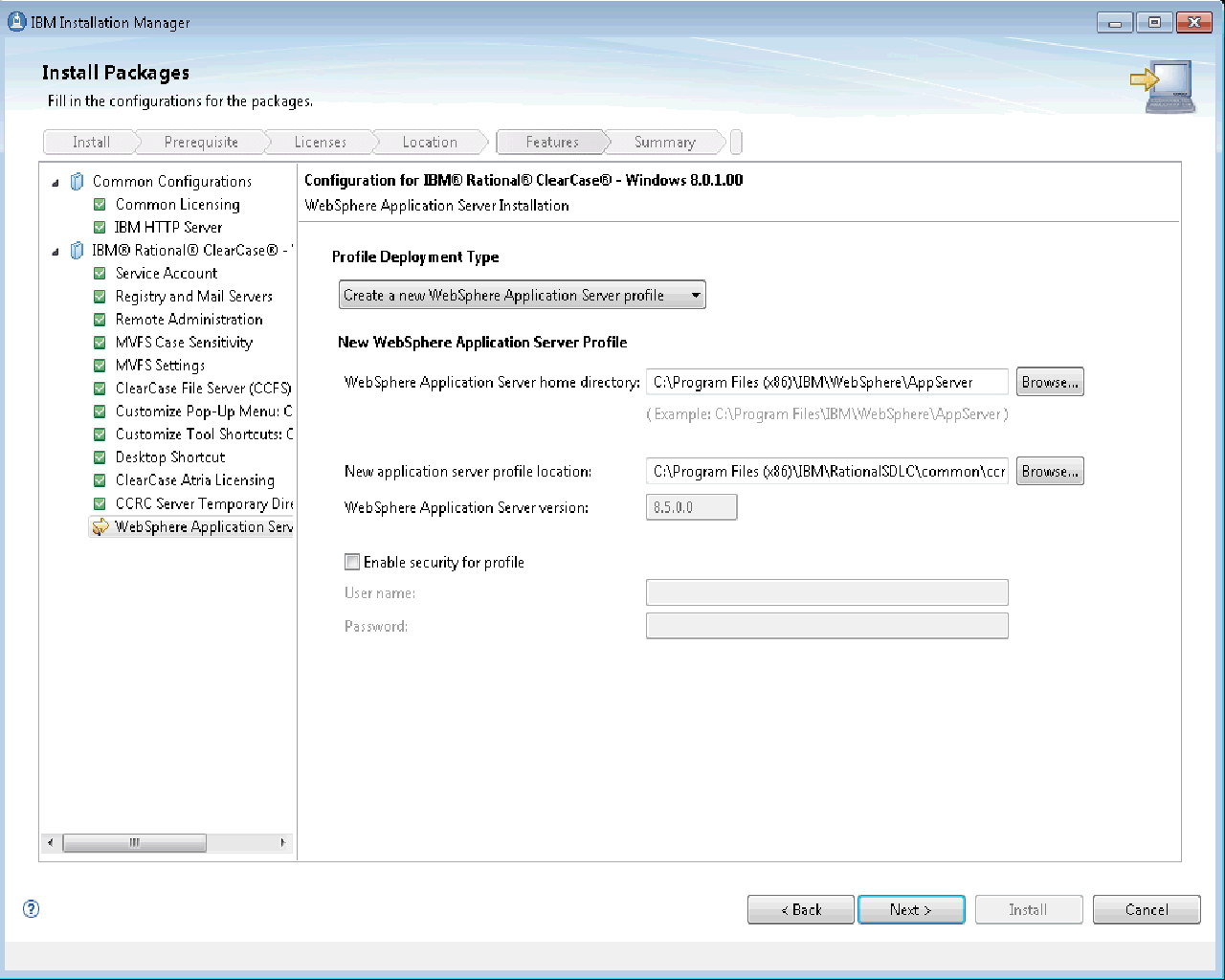Click the IBM Rational ClearCase package icon
Screen dimensions: 1225x980
78,250
